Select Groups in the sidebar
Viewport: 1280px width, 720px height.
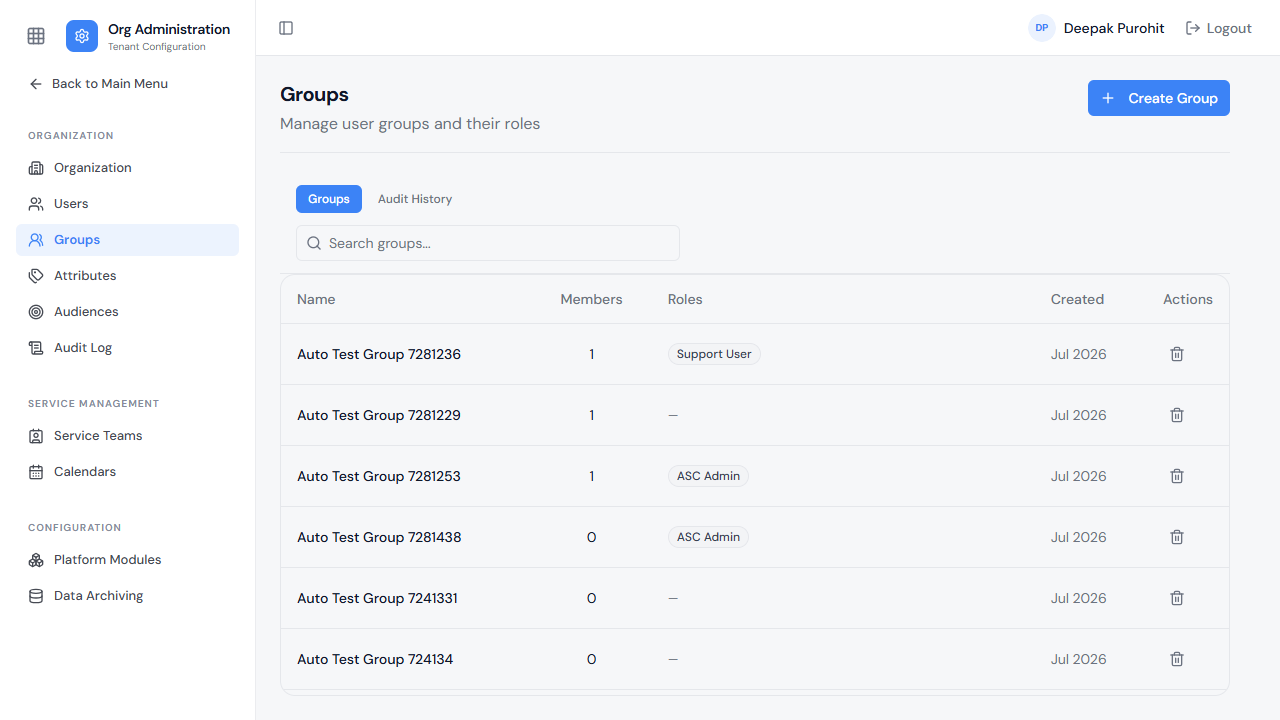127,240
